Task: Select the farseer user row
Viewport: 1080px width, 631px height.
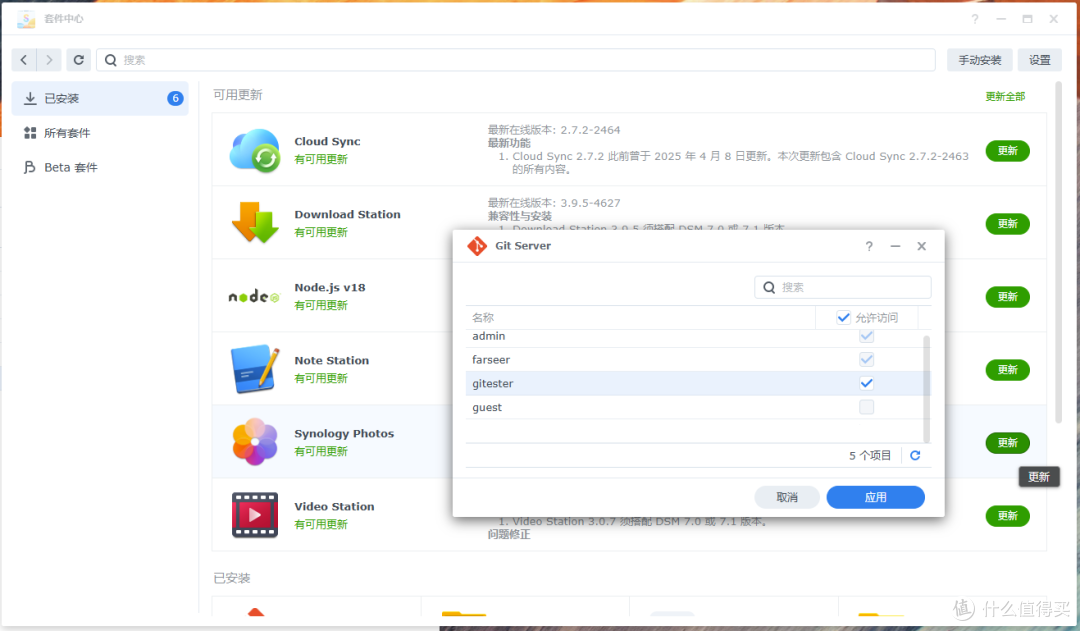Action: pos(694,360)
